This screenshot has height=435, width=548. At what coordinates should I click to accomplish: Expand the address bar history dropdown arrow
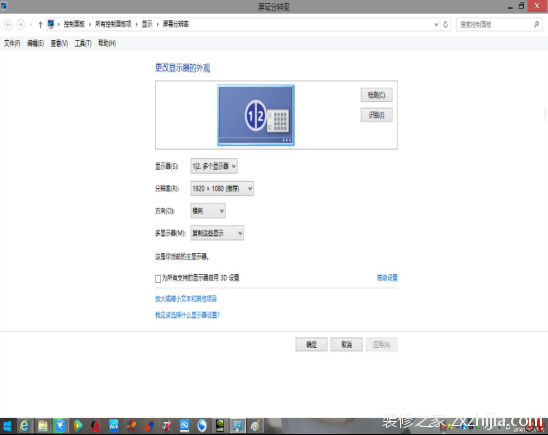click(x=436, y=24)
